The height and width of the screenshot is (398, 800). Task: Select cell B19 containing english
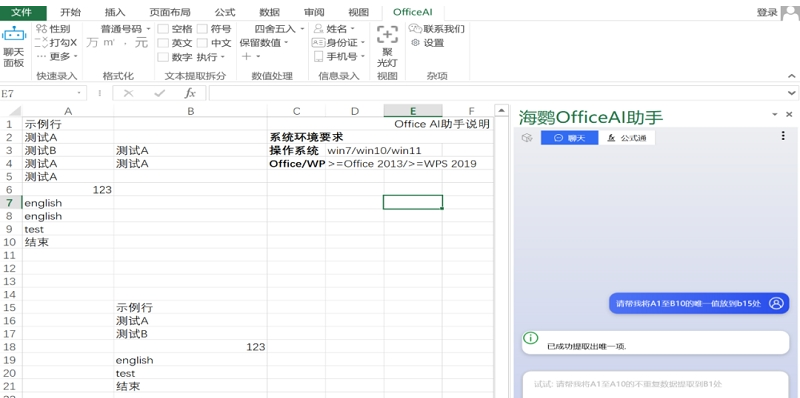(x=190, y=360)
